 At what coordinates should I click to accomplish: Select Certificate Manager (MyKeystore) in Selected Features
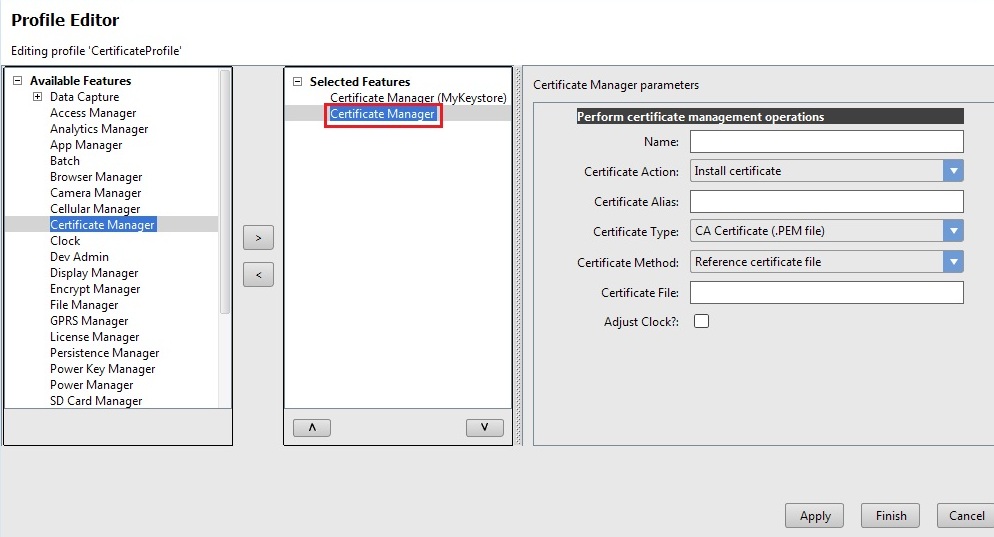tap(418, 98)
